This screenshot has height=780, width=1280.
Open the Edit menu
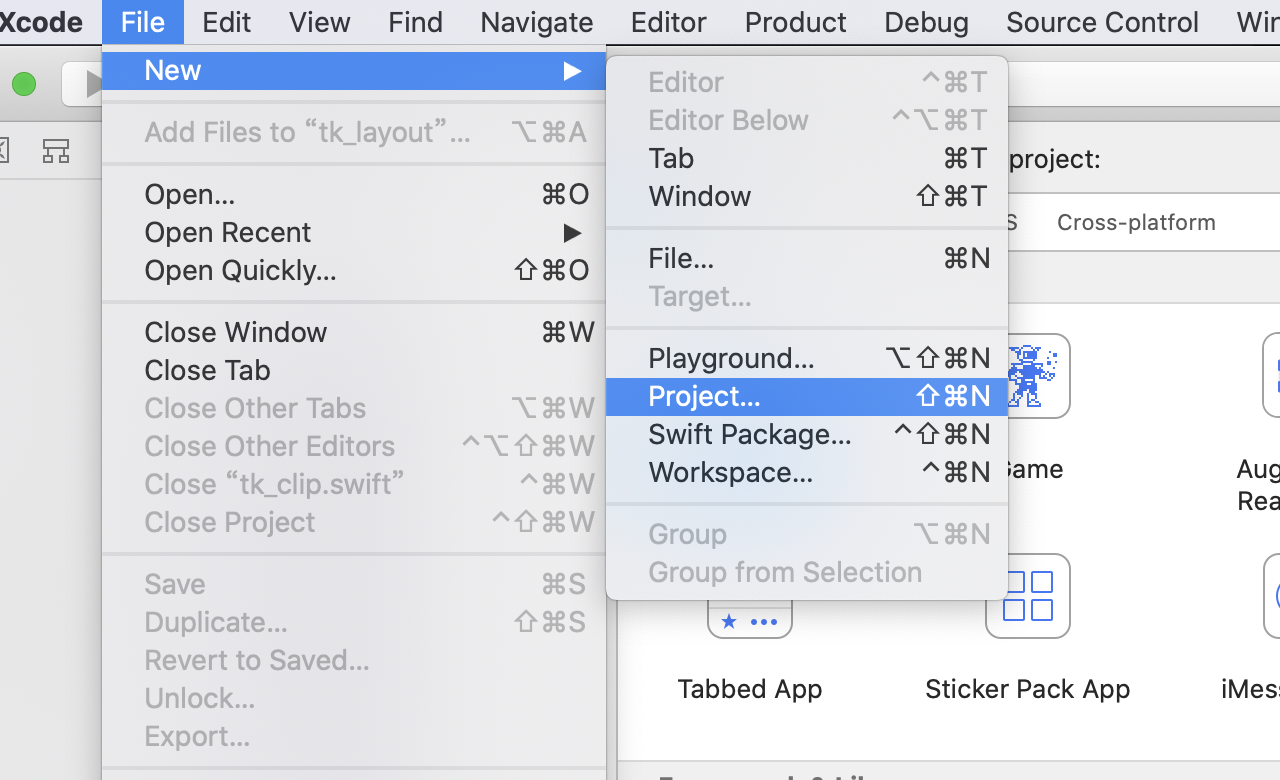[226, 22]
